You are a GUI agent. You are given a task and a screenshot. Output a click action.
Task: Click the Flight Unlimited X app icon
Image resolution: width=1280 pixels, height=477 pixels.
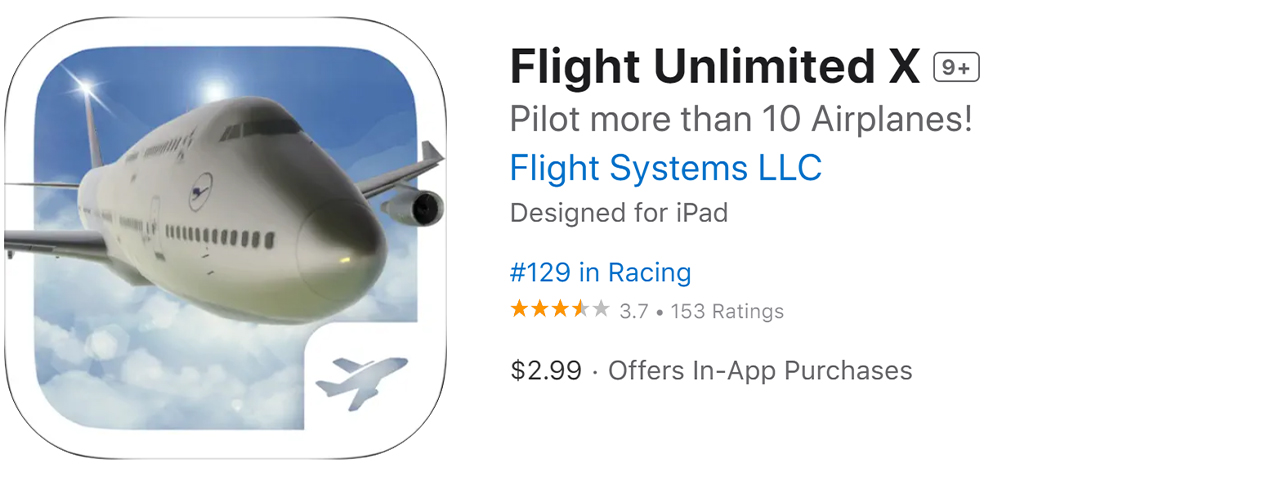224,238
